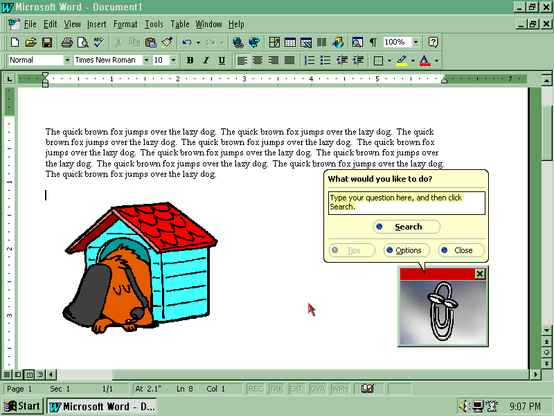Click the Office Assistant help icon
Screen dimensions: 554x416
point(433,42)
